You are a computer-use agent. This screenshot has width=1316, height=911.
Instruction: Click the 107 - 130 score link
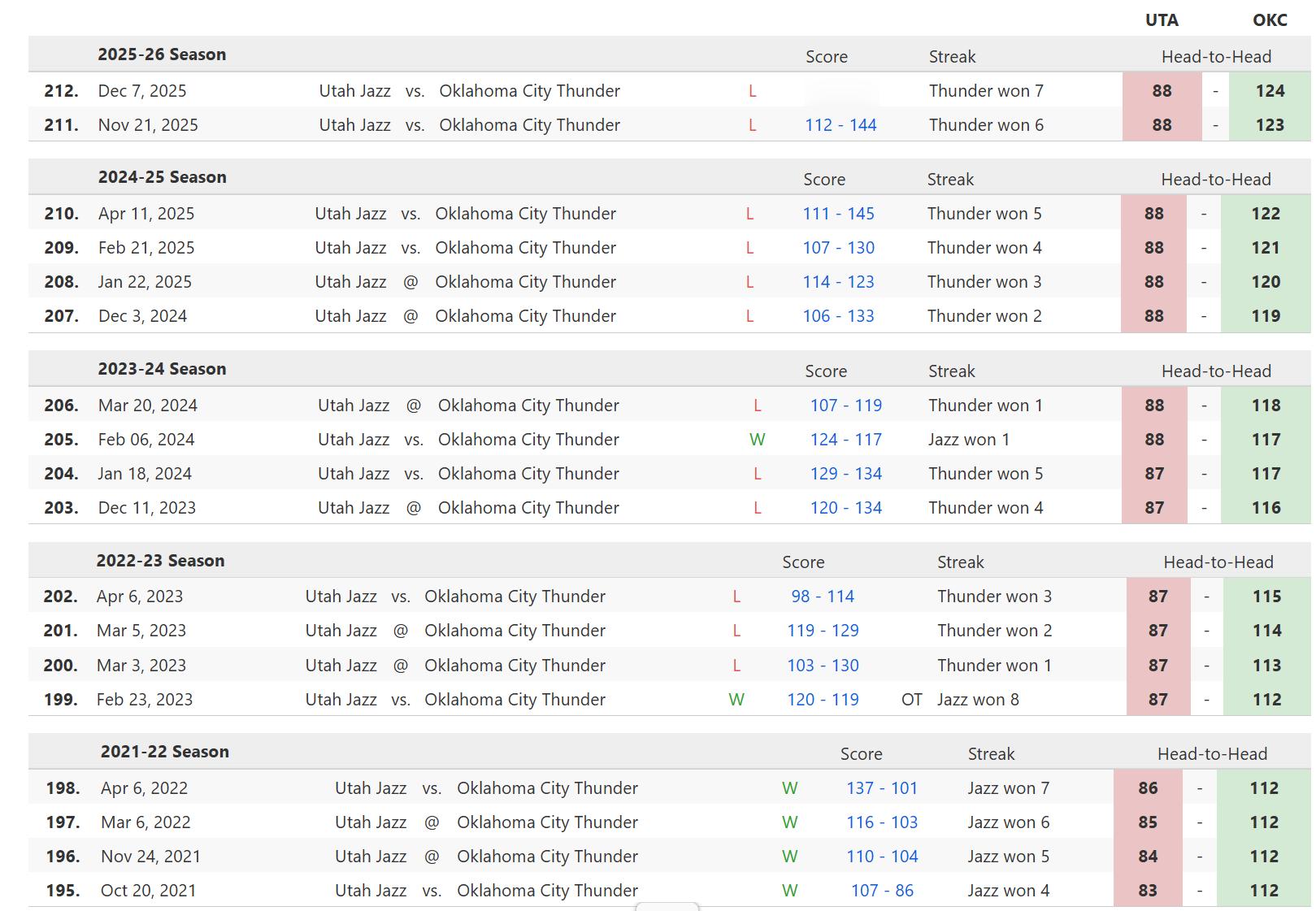838,248
